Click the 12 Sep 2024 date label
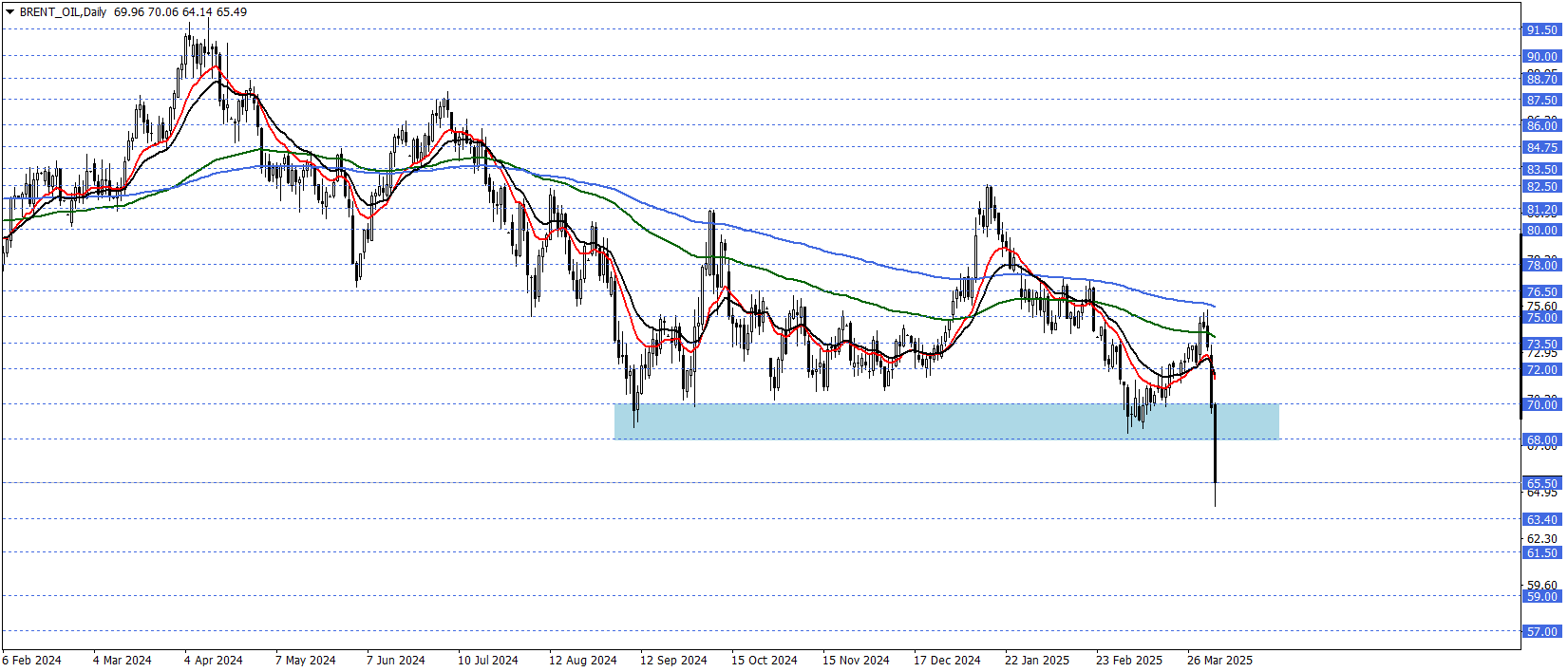The height and width of the screenshot is (672, 1568). pos(673,661)
